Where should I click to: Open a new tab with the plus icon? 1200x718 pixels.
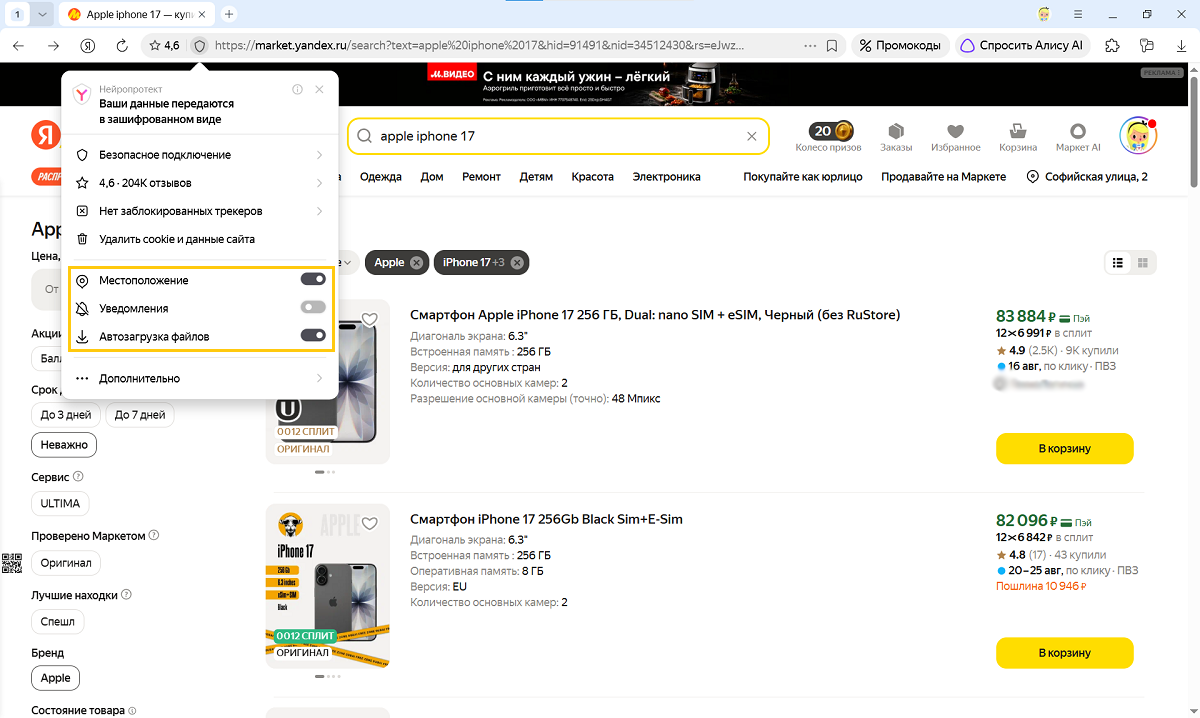(x=229, y=14)
